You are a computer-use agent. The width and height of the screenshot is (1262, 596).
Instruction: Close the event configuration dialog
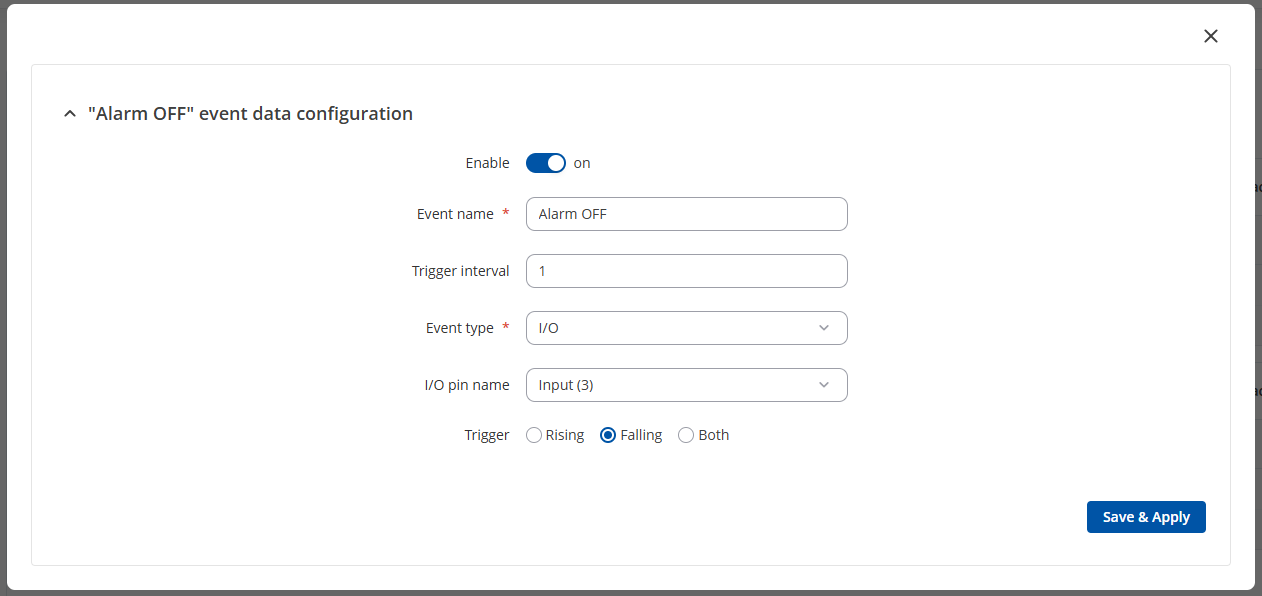(x=1211, y=36)
